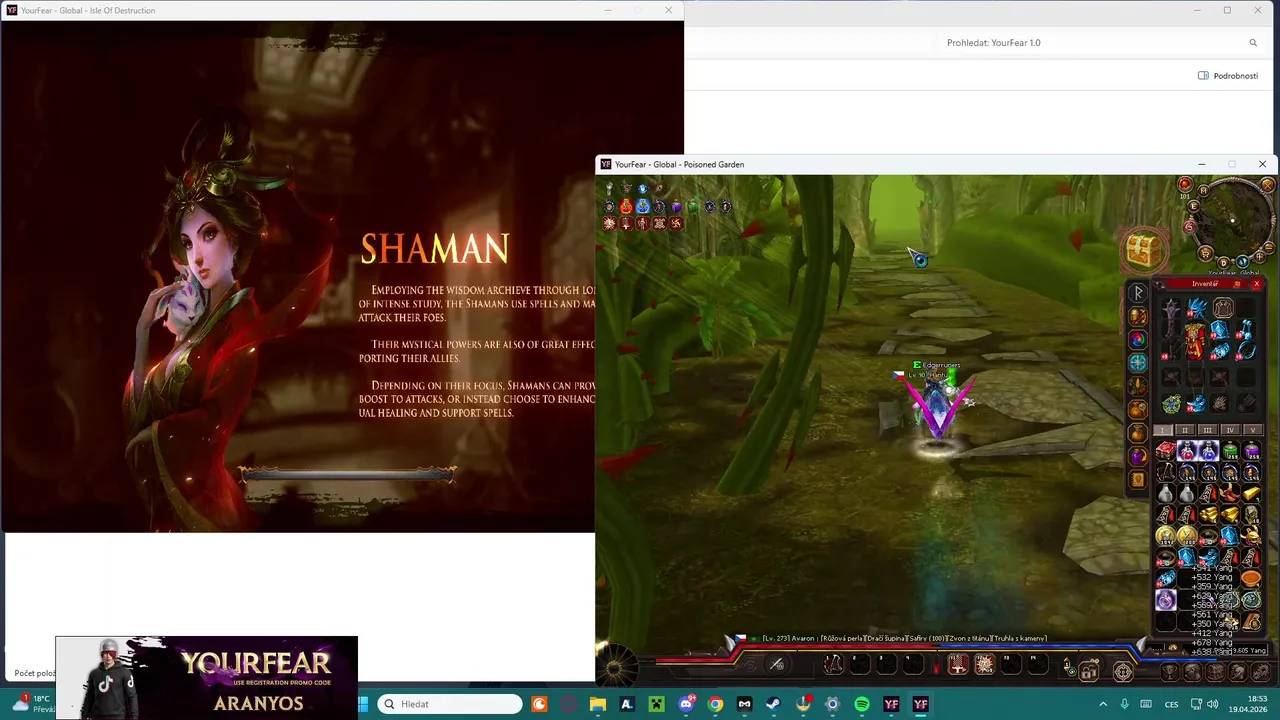Open the colorful swirl sidebar icon
Viewport: 1280px width, 720px height.
[x=1138, y=340]
